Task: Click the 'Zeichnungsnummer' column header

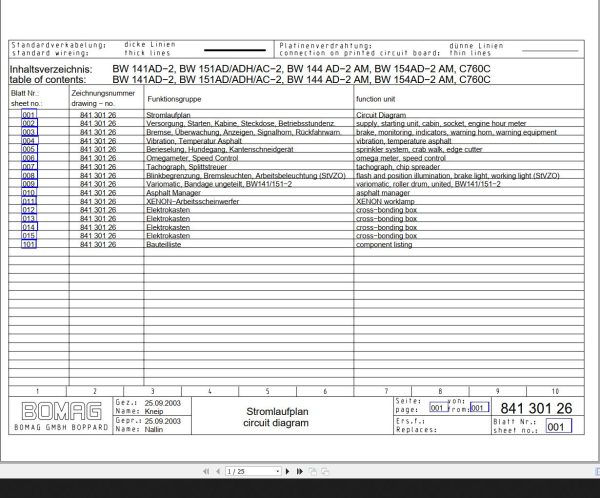Action: coord(103,93)
